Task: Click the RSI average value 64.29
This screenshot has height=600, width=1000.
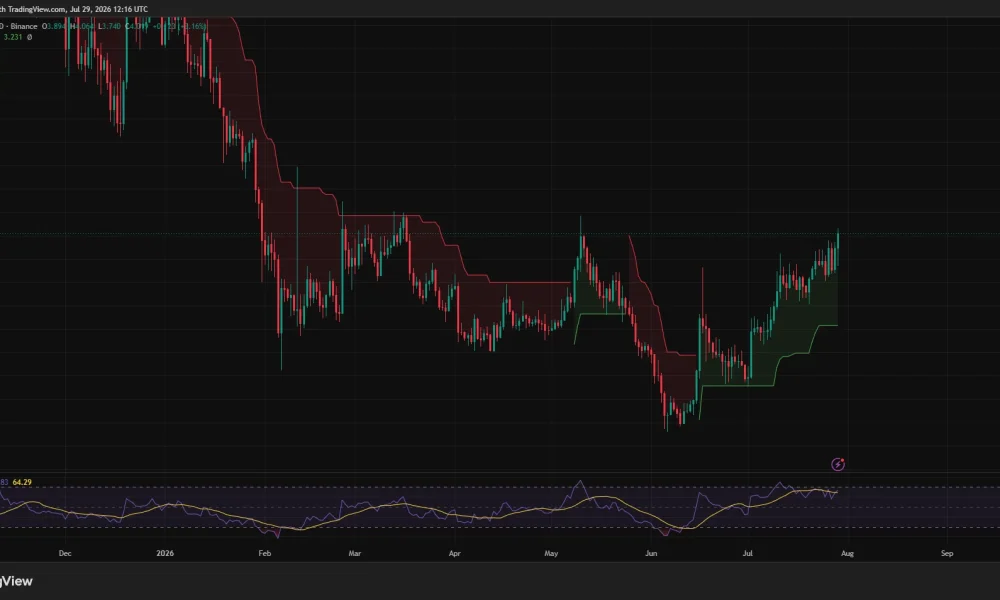Action: pos(22,482)
